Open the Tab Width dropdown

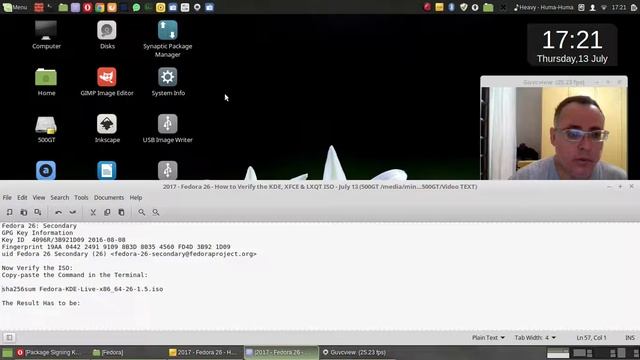[535, 338]
